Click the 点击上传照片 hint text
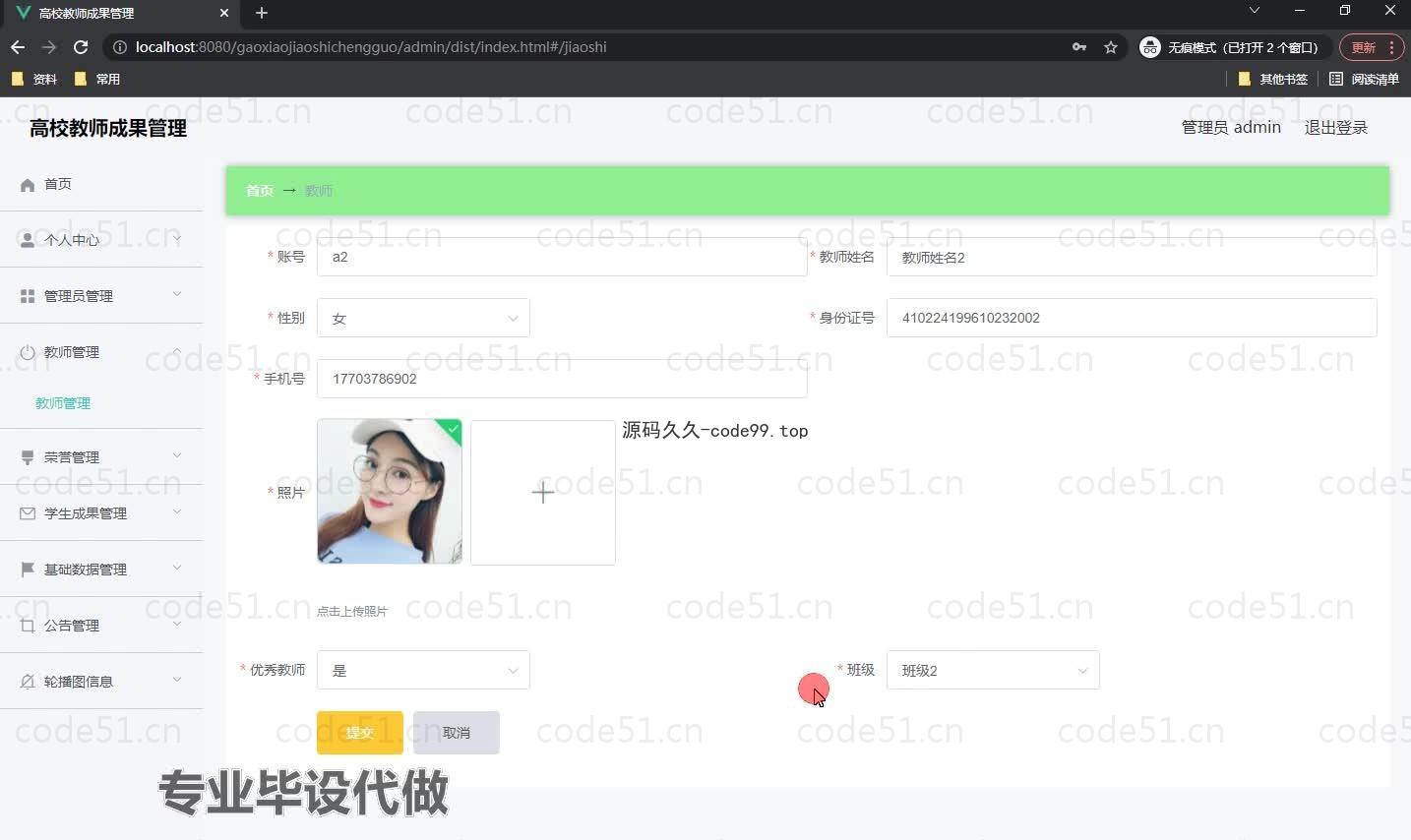This screenshot has width=1411, height=840. (x=352, y=612)
